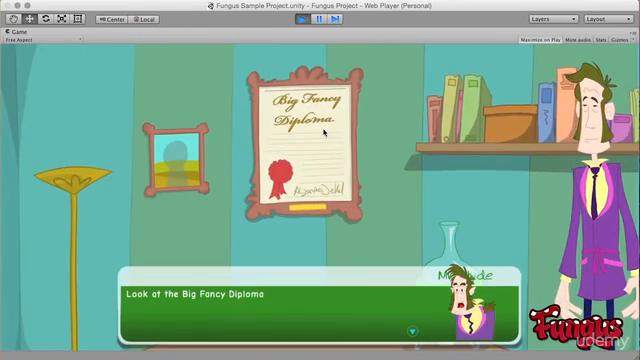Show the Stats overlay

[x=601, y=40]
